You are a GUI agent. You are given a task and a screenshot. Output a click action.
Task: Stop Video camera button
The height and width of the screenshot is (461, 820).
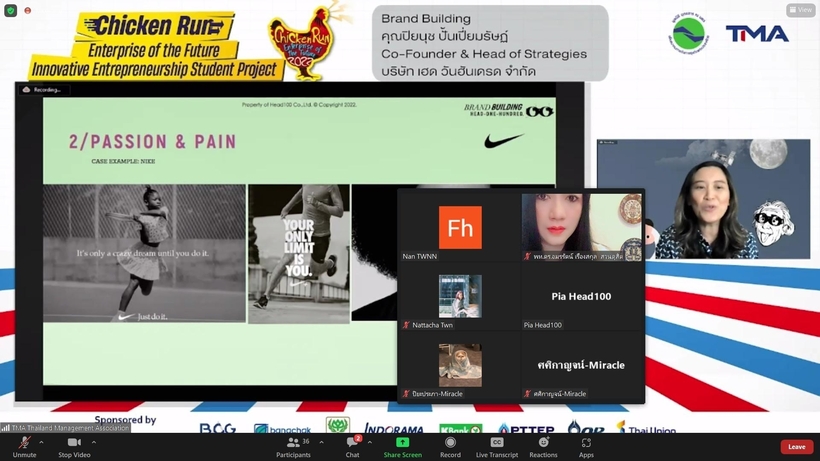pyautogui.click(x=74, y=447)
